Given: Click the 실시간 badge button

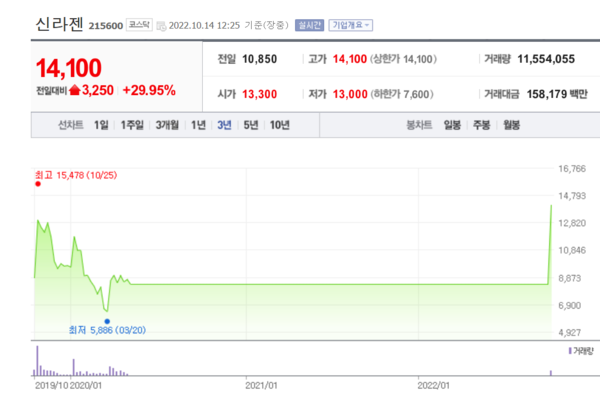Looking at the screenshot, I should [310, 25].
